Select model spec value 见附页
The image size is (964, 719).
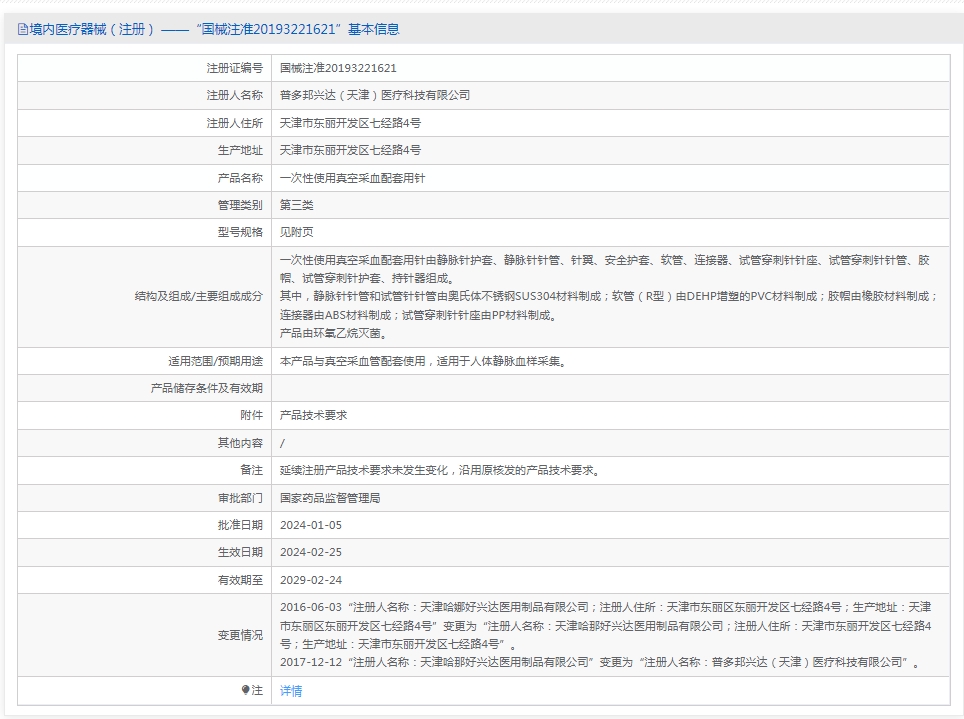(296, 232)
